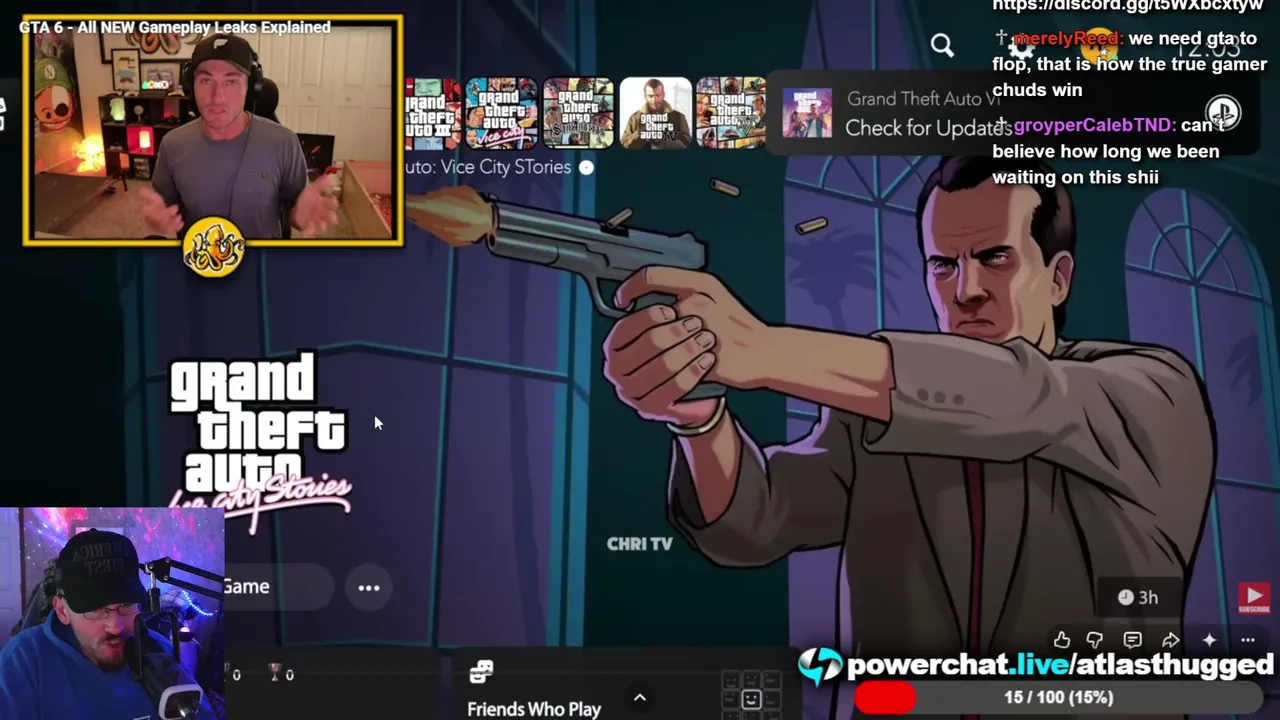Open the three-dot more options button
The width and height of the screenshot is (1280, 720).
(369, 588)
